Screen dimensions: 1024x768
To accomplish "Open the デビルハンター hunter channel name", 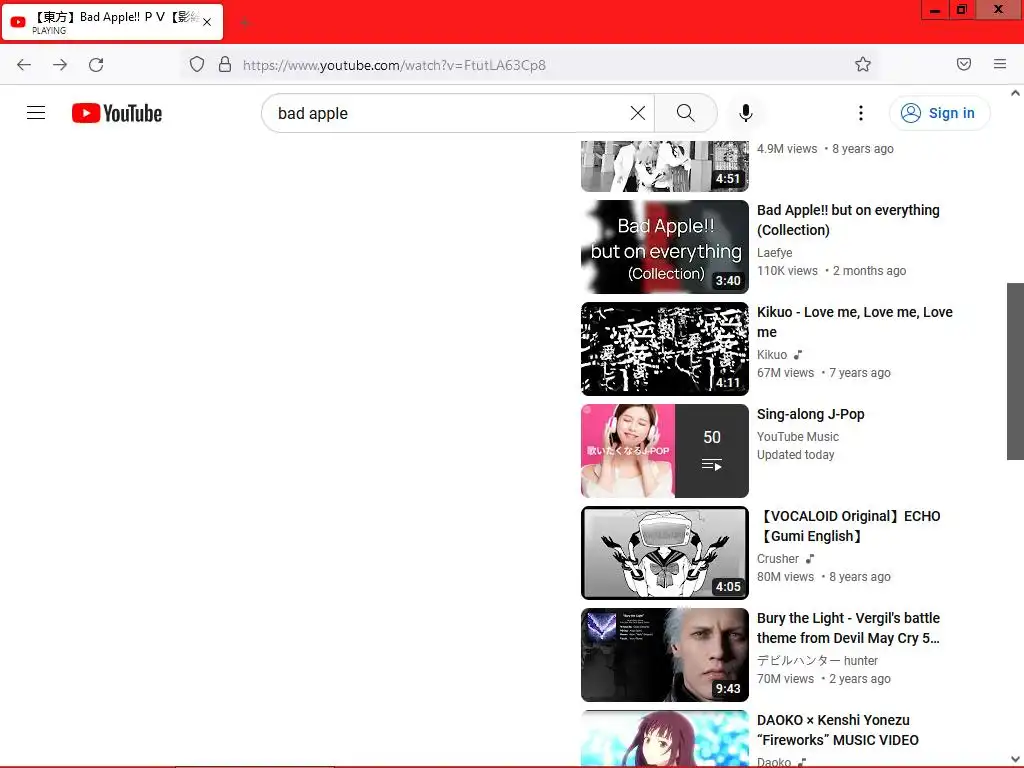I will coord(817,660).
